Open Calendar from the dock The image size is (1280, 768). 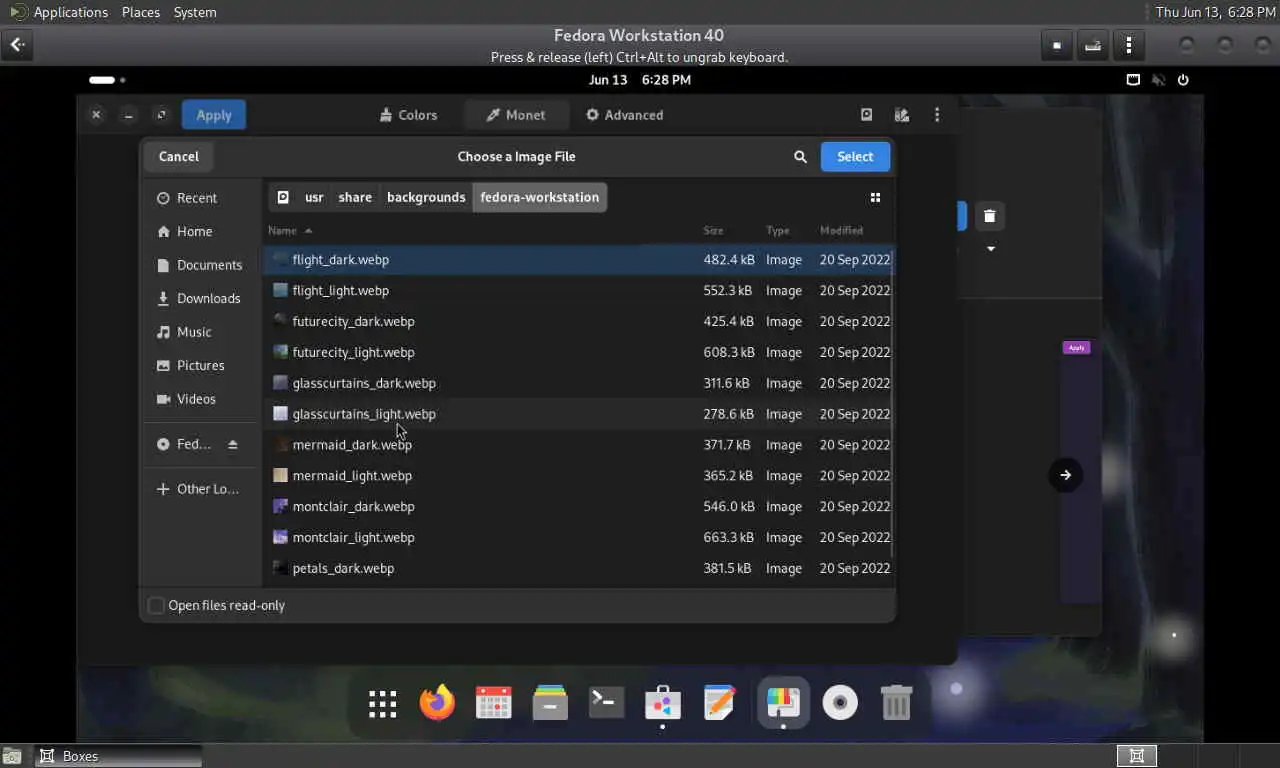(494, 703)
